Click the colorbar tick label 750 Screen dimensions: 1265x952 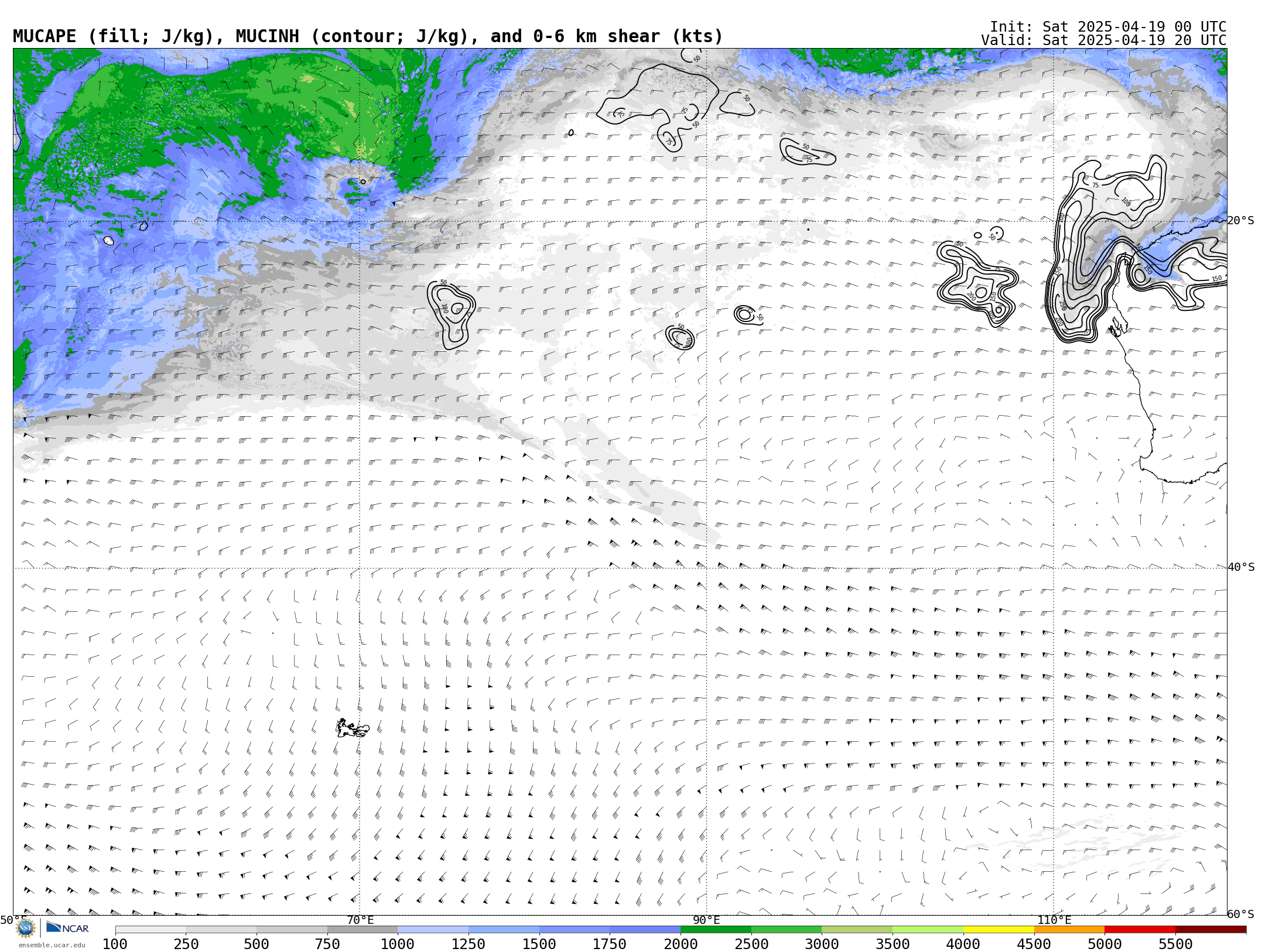[x=327, y=944]
